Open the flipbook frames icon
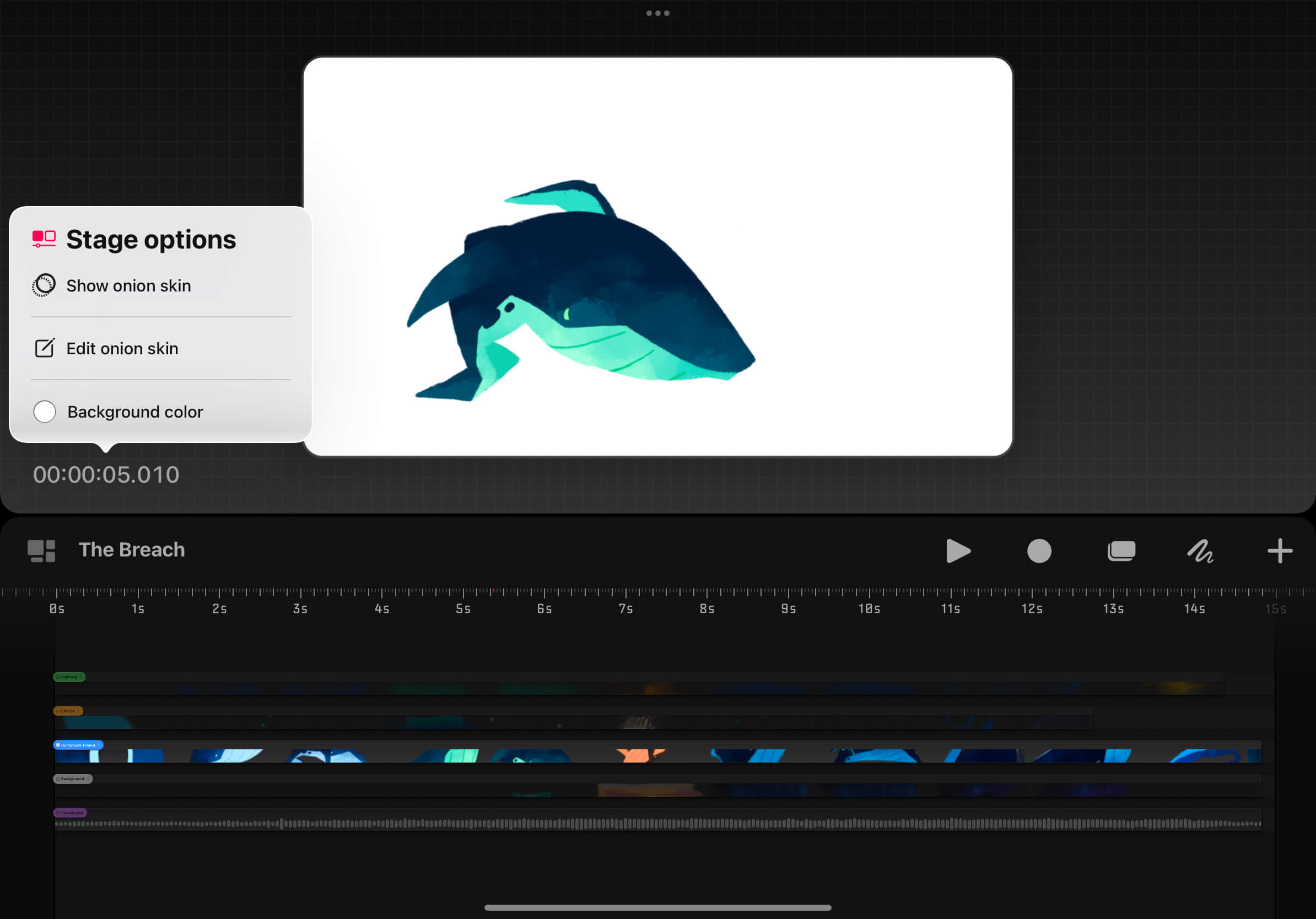 coord(1120,550)
